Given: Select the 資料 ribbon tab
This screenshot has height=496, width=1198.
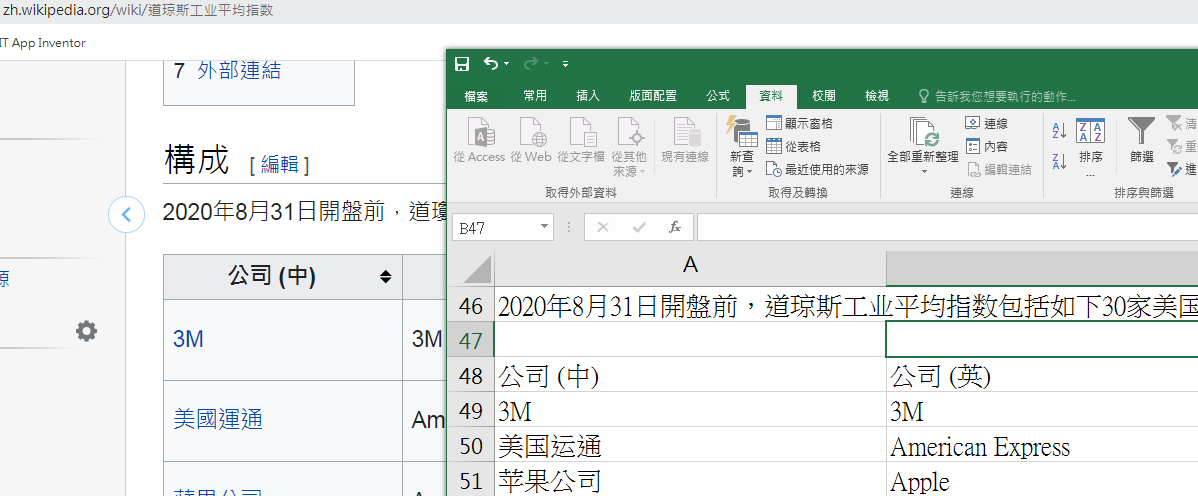Looking at the screenshot, I should [771, 96].
